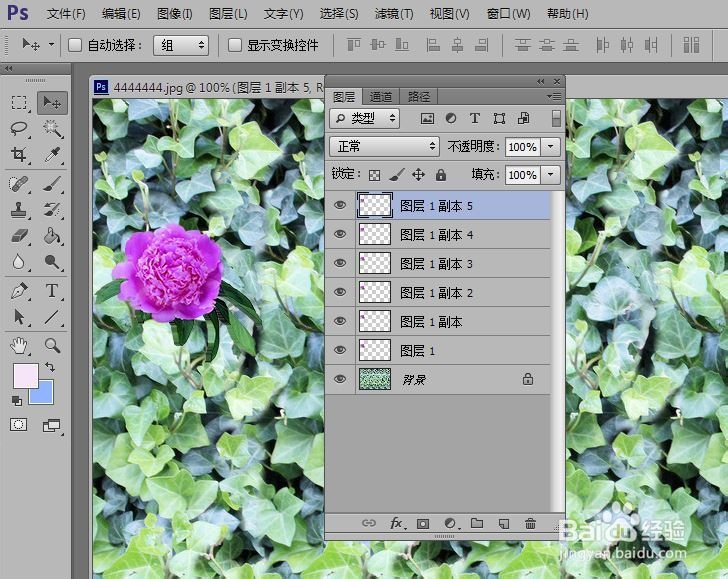
Task: Select the Path Selection tool
Action: pos(19,317)
